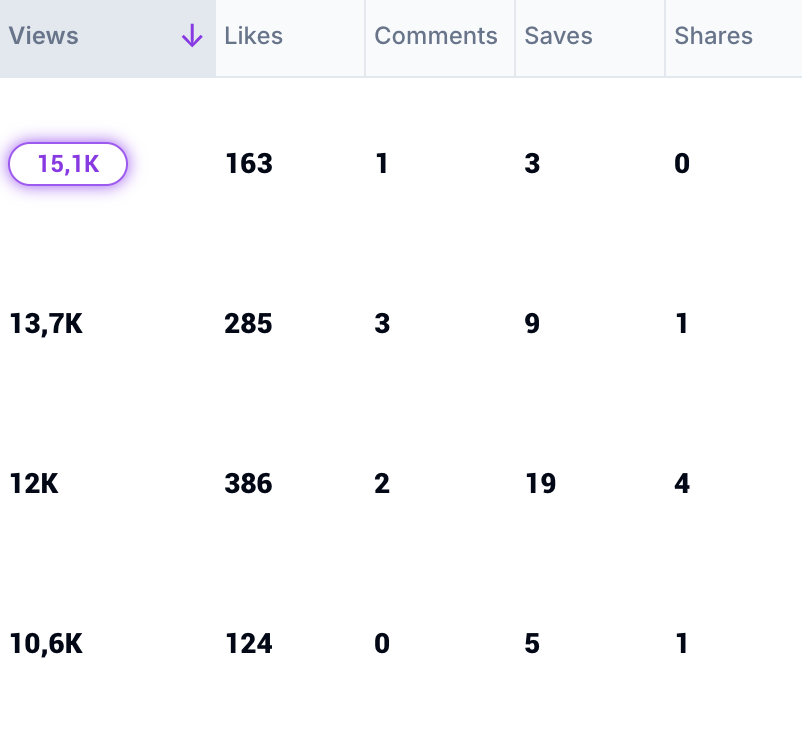Click the highlighted 15,1K views pill
Viewport: 802px width, 756px height.
pos(68,164)
